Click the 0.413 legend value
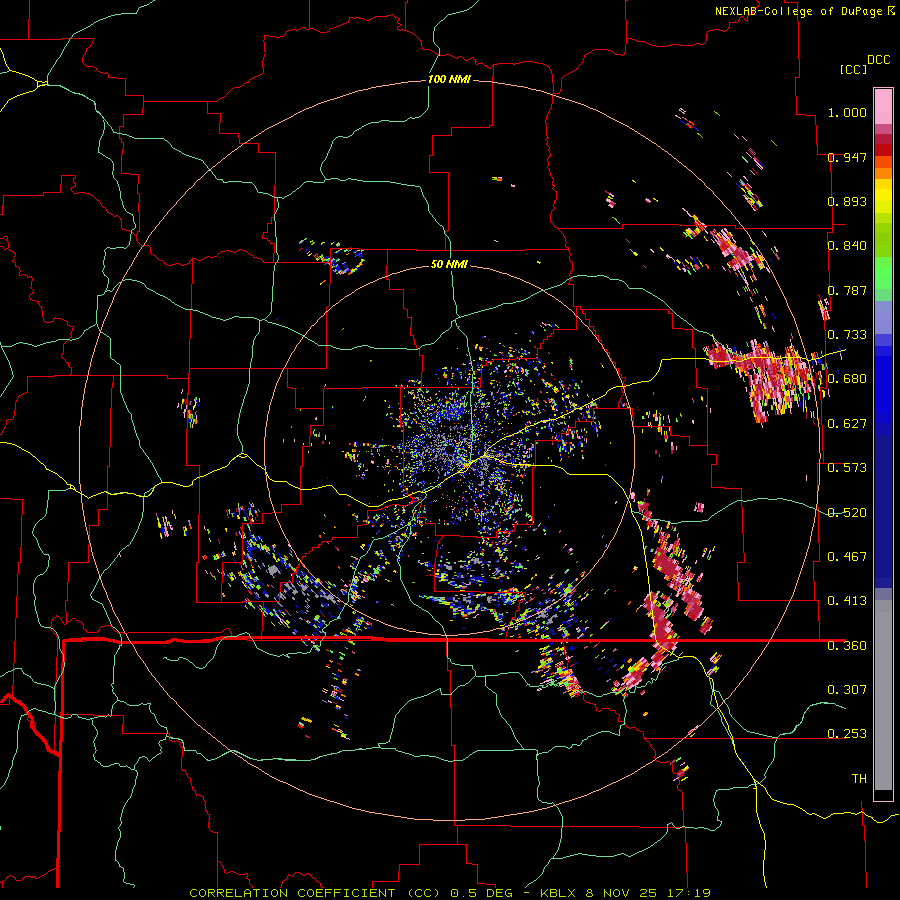The width and height of the screenshot is (900, 900). coord(847,601)
